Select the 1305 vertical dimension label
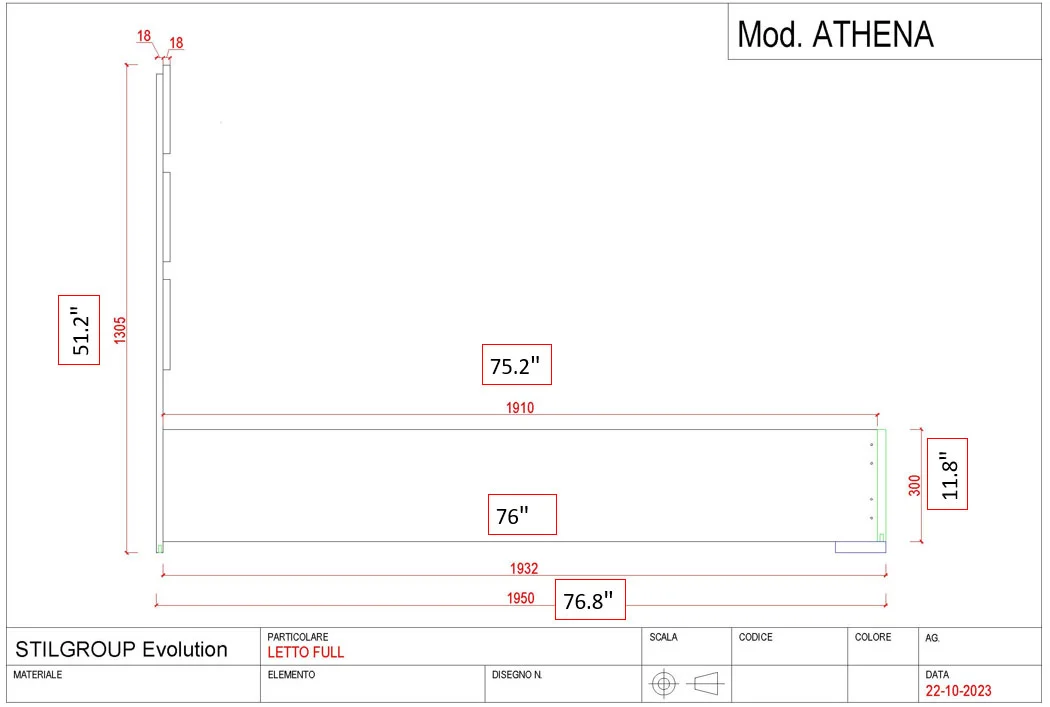The height and width of the screenshot is (707, 1050). [x=119, y=330]
